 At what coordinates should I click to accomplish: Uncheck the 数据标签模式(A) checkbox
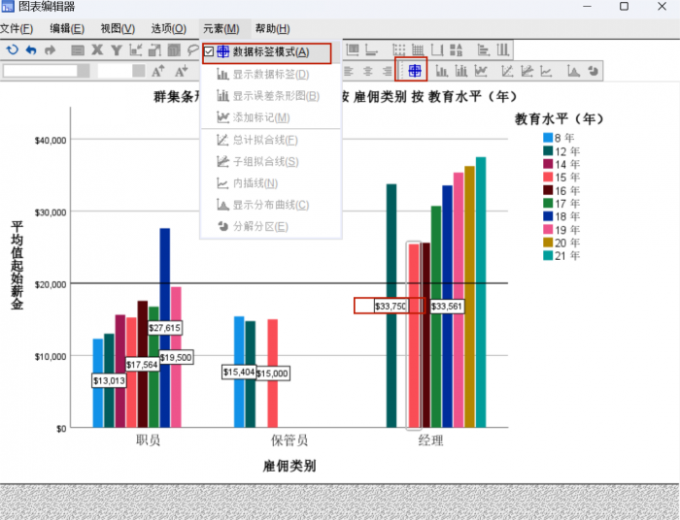pos(209,52)
